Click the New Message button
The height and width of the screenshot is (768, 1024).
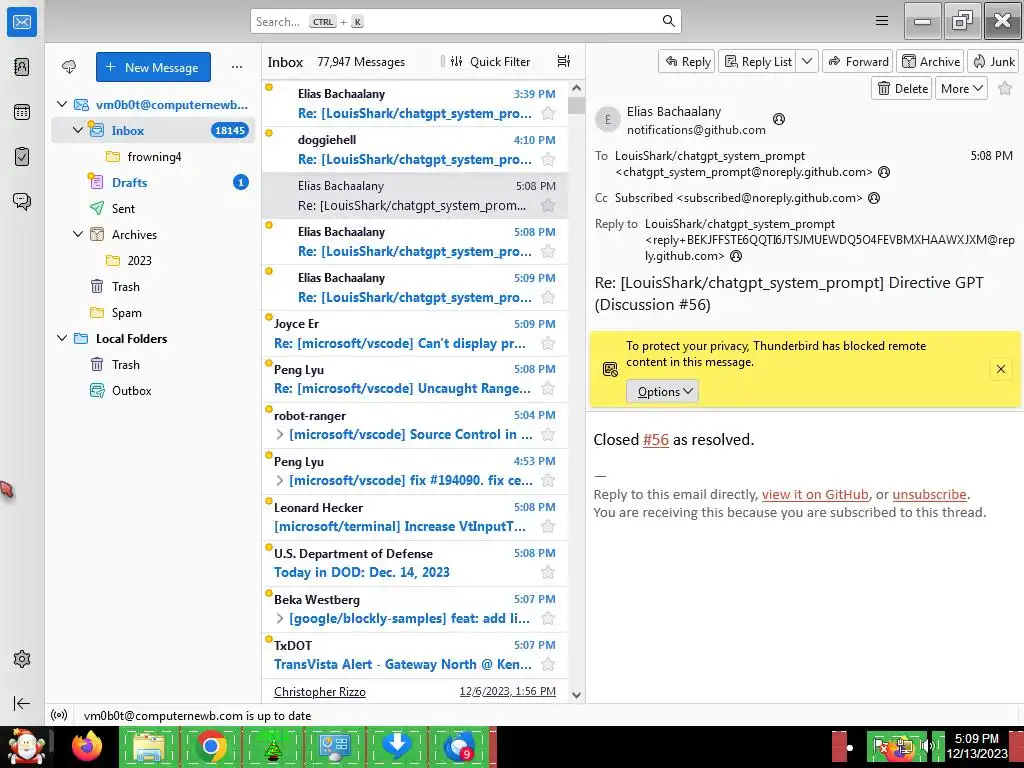[x=153, y=67]
